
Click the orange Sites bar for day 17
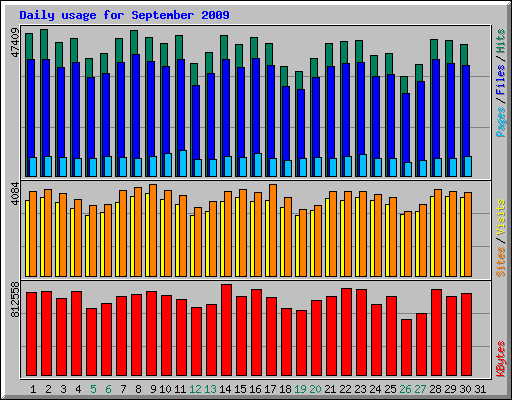pos(273,230)
